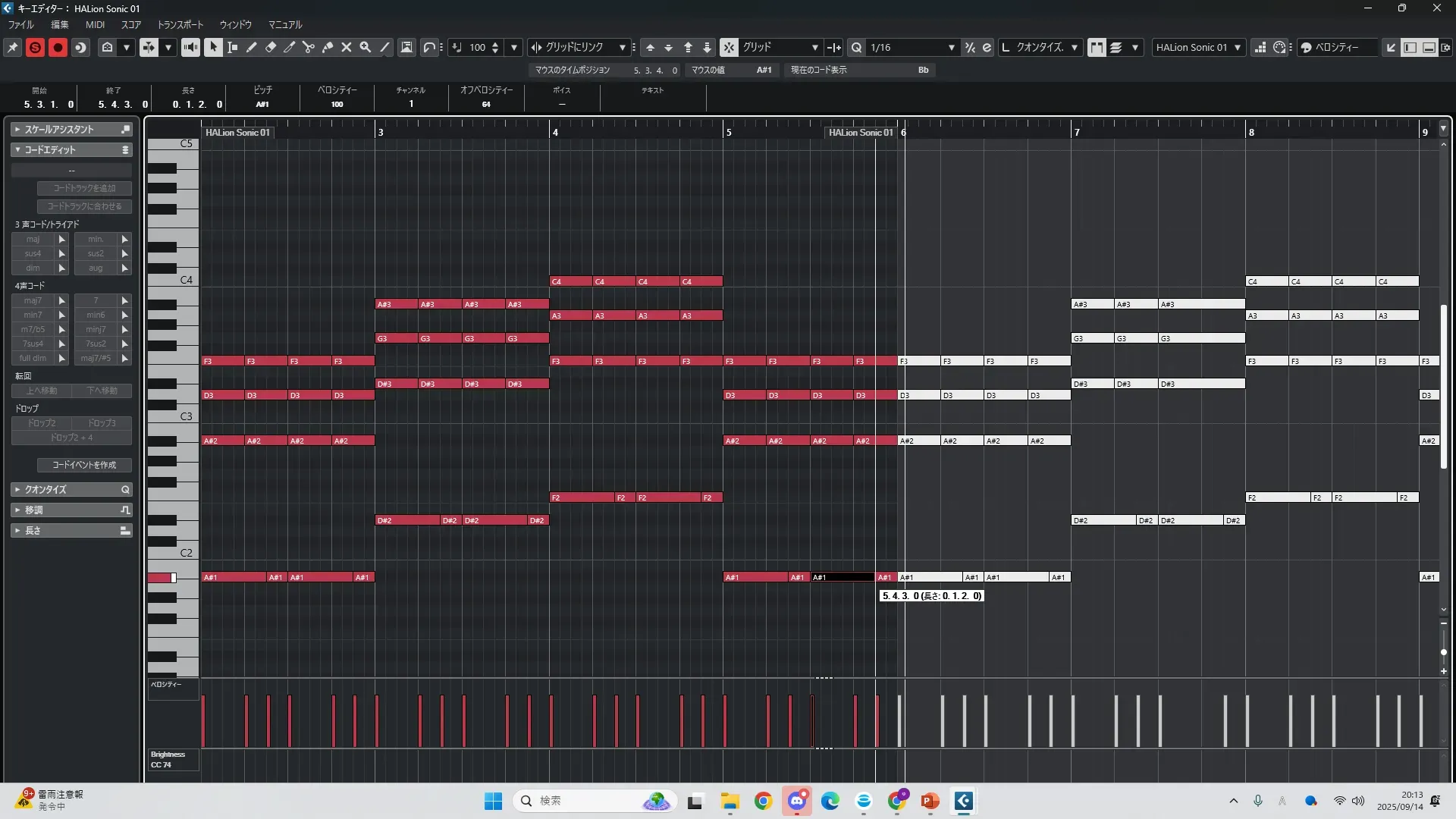
Task: Toggle Snap on/off button
Action: click(x=728, y=47)
